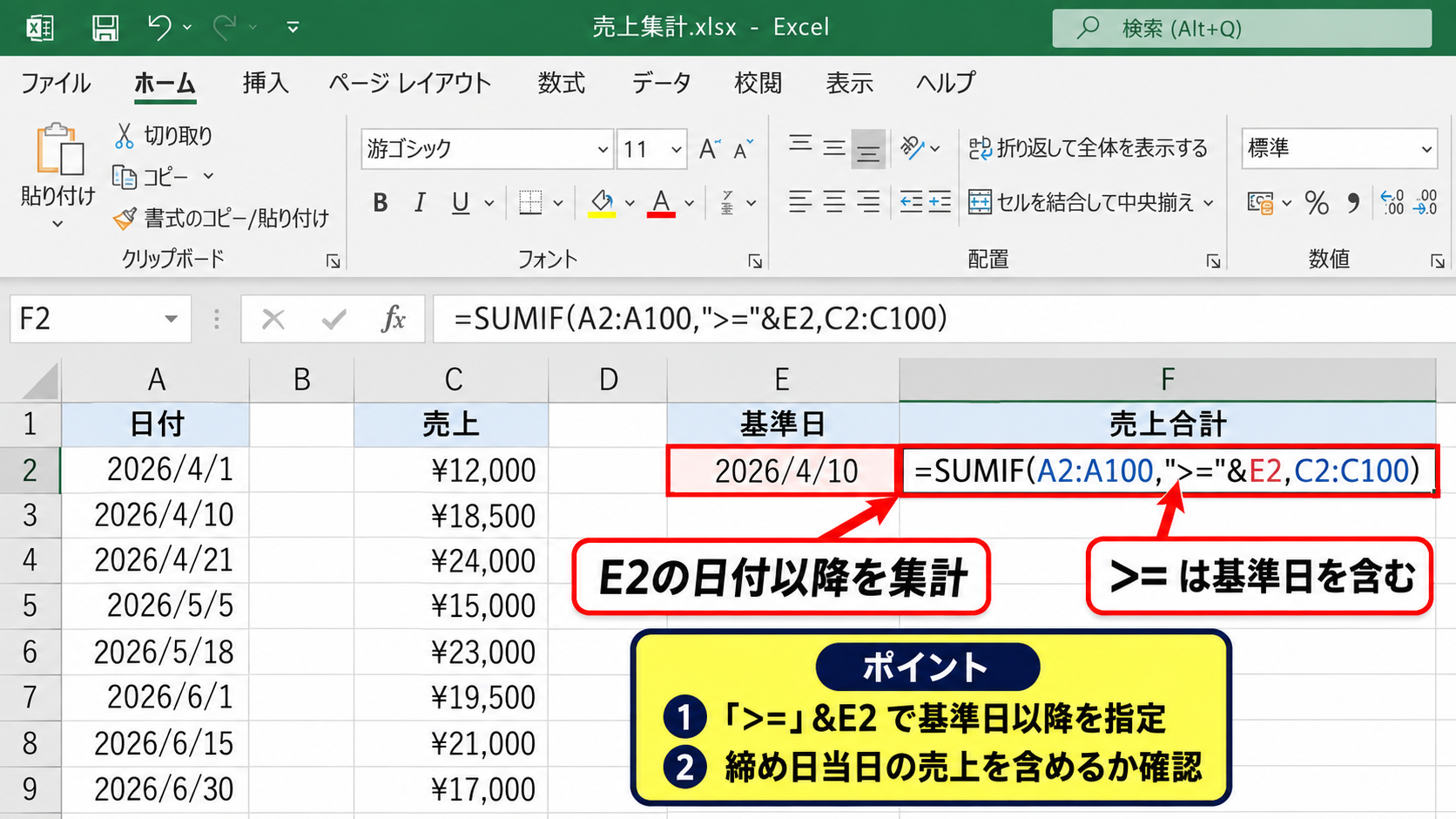Decrease font size with the small A
Image resolution: width=1456 pixels, height=819 pixels.
(743, 150)
